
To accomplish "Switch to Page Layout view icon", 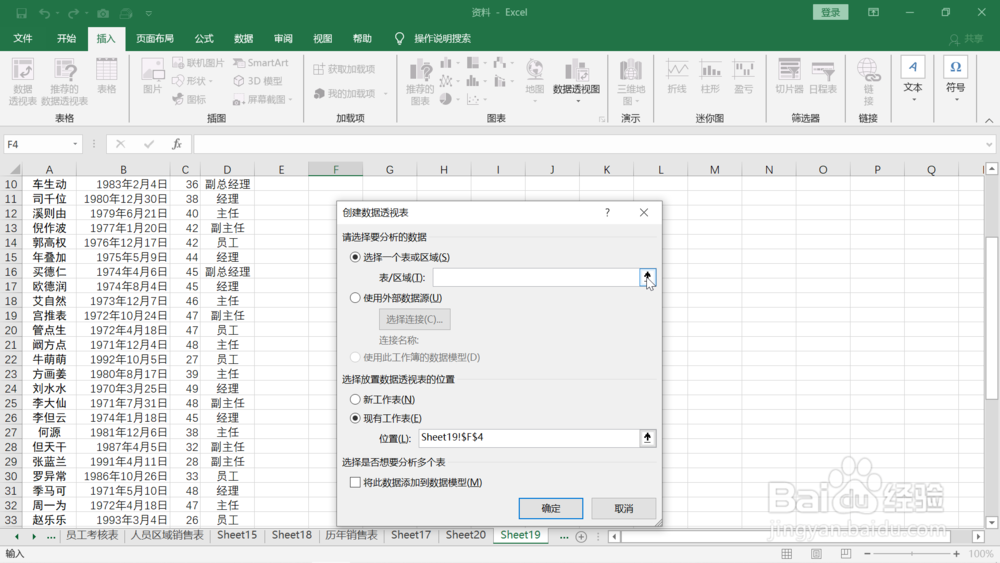I will (x=816, y=553).
